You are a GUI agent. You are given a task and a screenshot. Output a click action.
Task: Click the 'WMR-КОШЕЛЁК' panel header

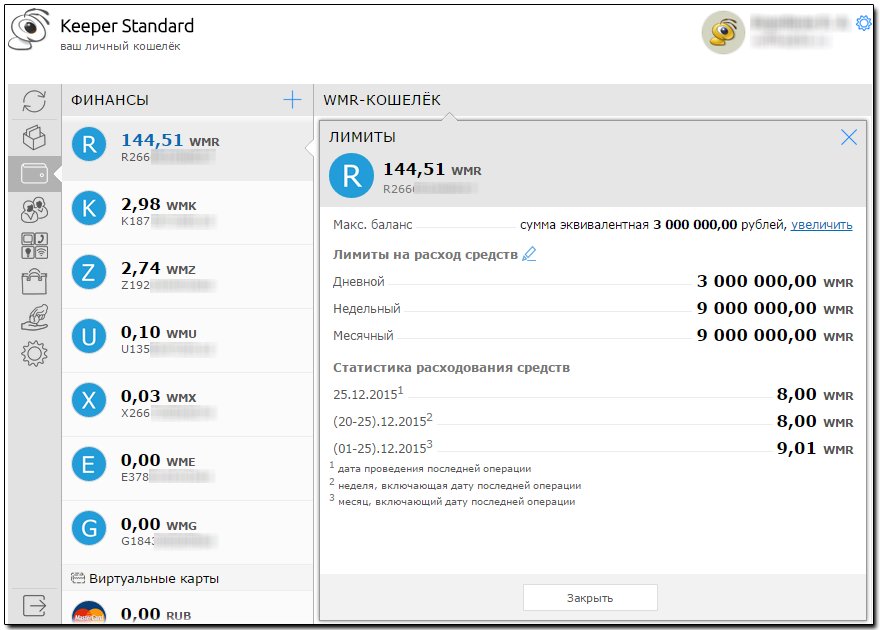382,100
